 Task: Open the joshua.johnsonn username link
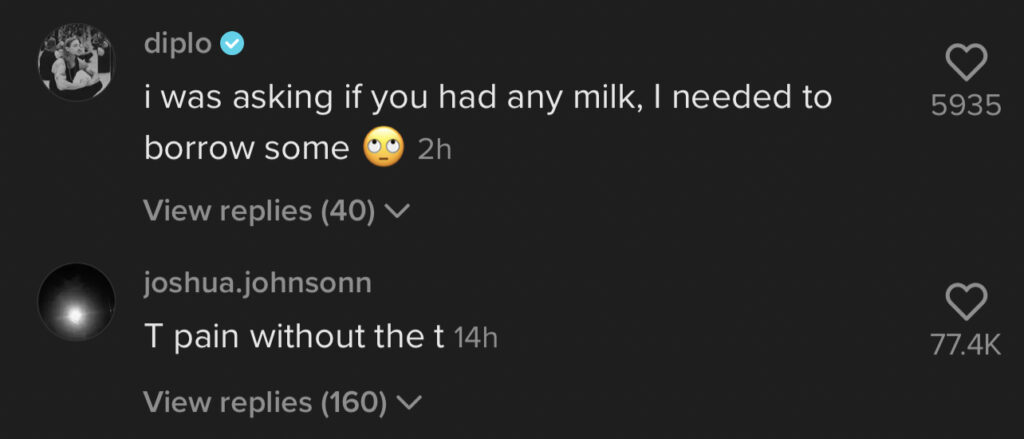point(258,283)
